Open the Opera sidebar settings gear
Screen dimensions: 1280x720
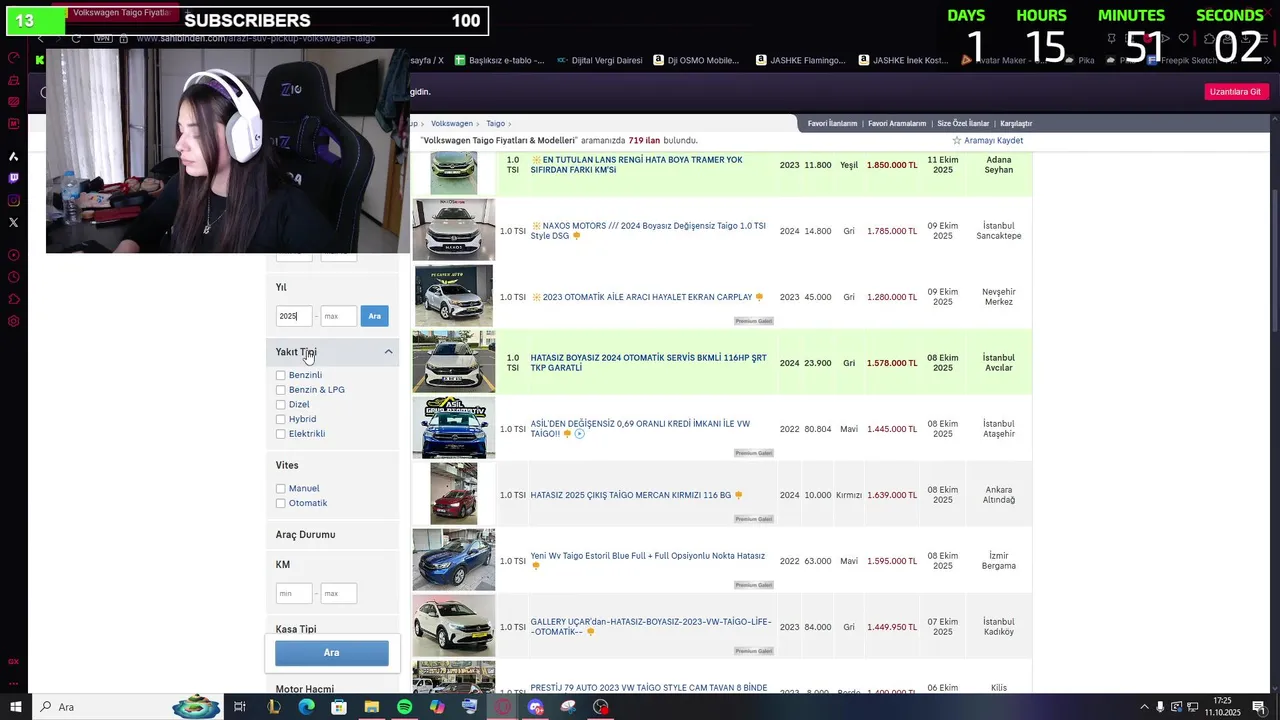point(13,321)
